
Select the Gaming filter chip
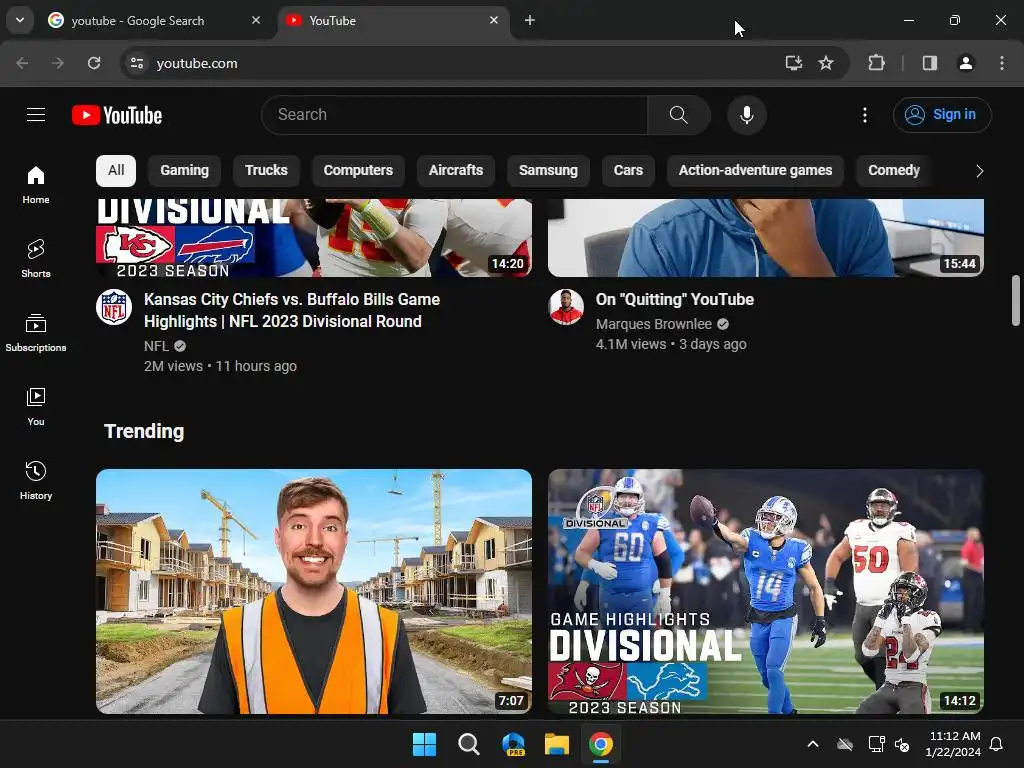[185, 170]
